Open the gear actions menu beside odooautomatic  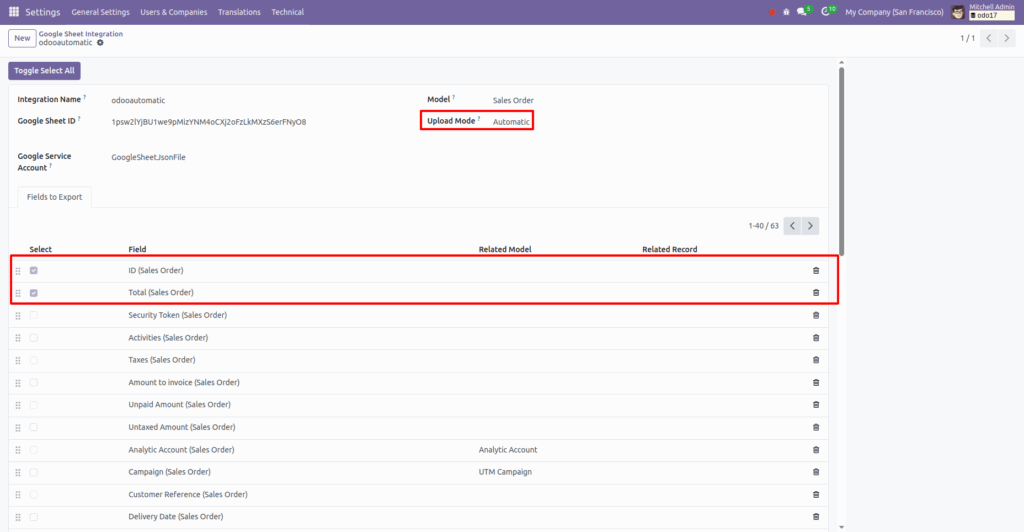pyautogui.click(x=100, y=43)
